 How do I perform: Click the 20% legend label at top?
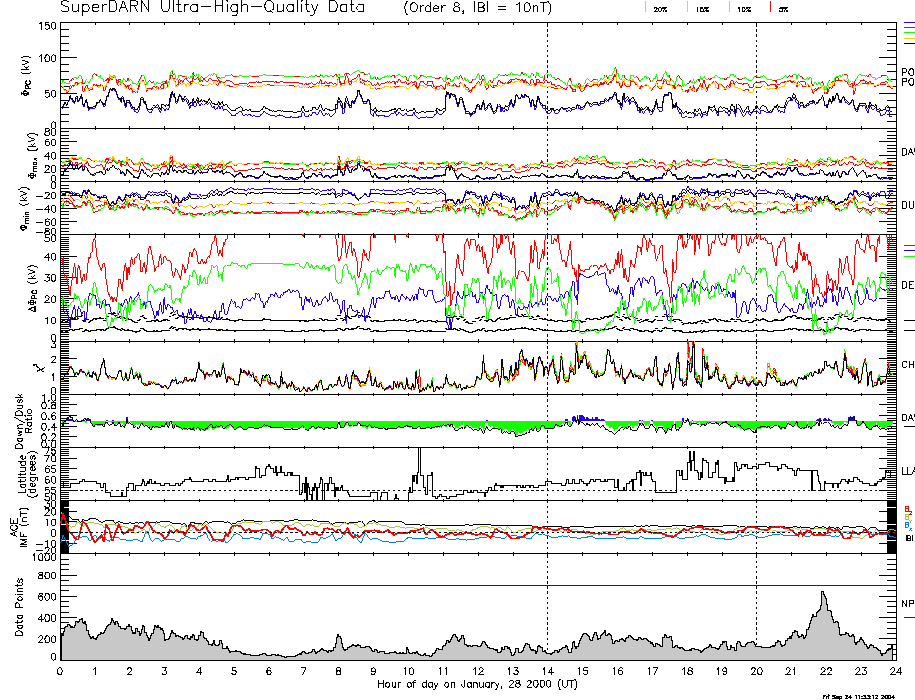pos(660,9)
